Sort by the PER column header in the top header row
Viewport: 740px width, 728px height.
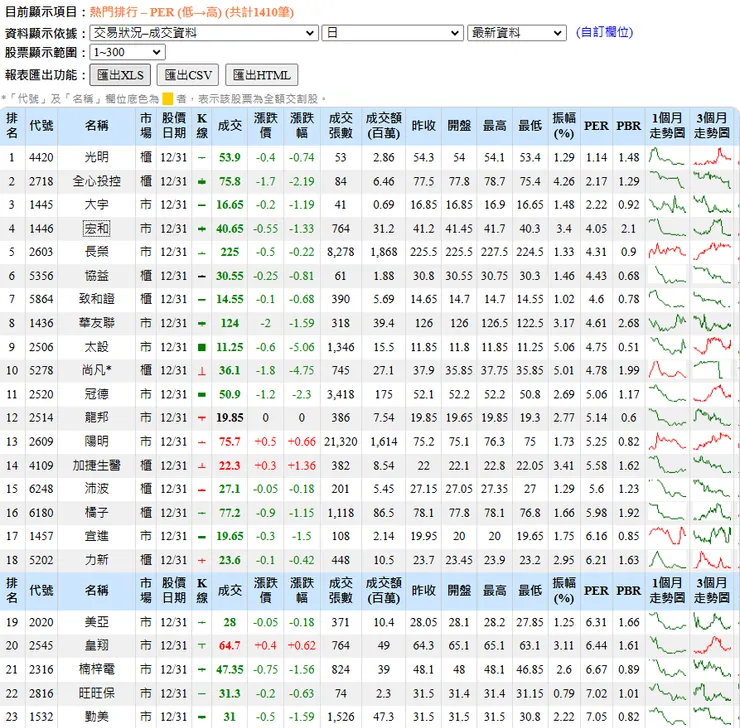coord(596,126)
